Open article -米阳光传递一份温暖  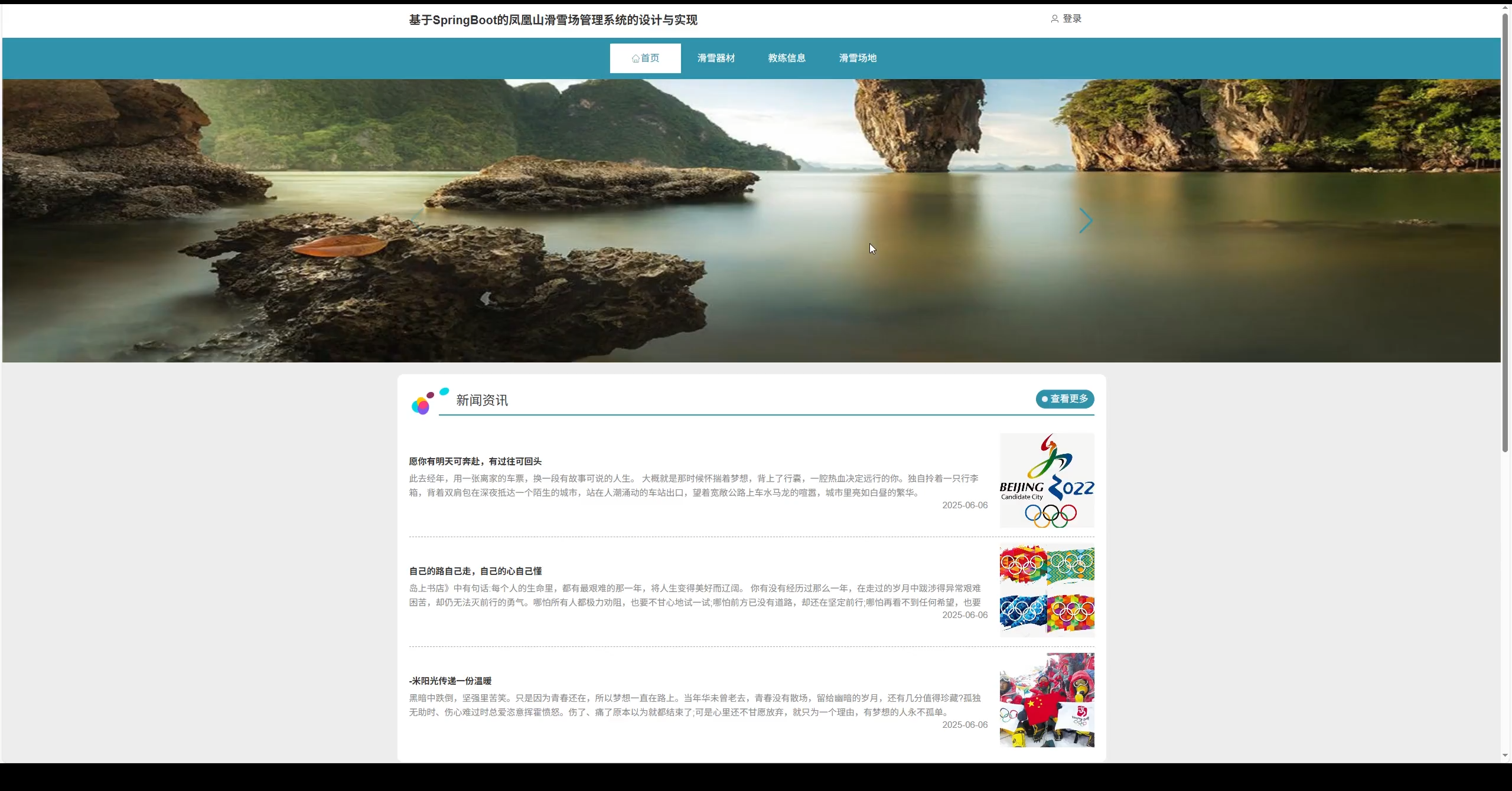tap(450, 681)
